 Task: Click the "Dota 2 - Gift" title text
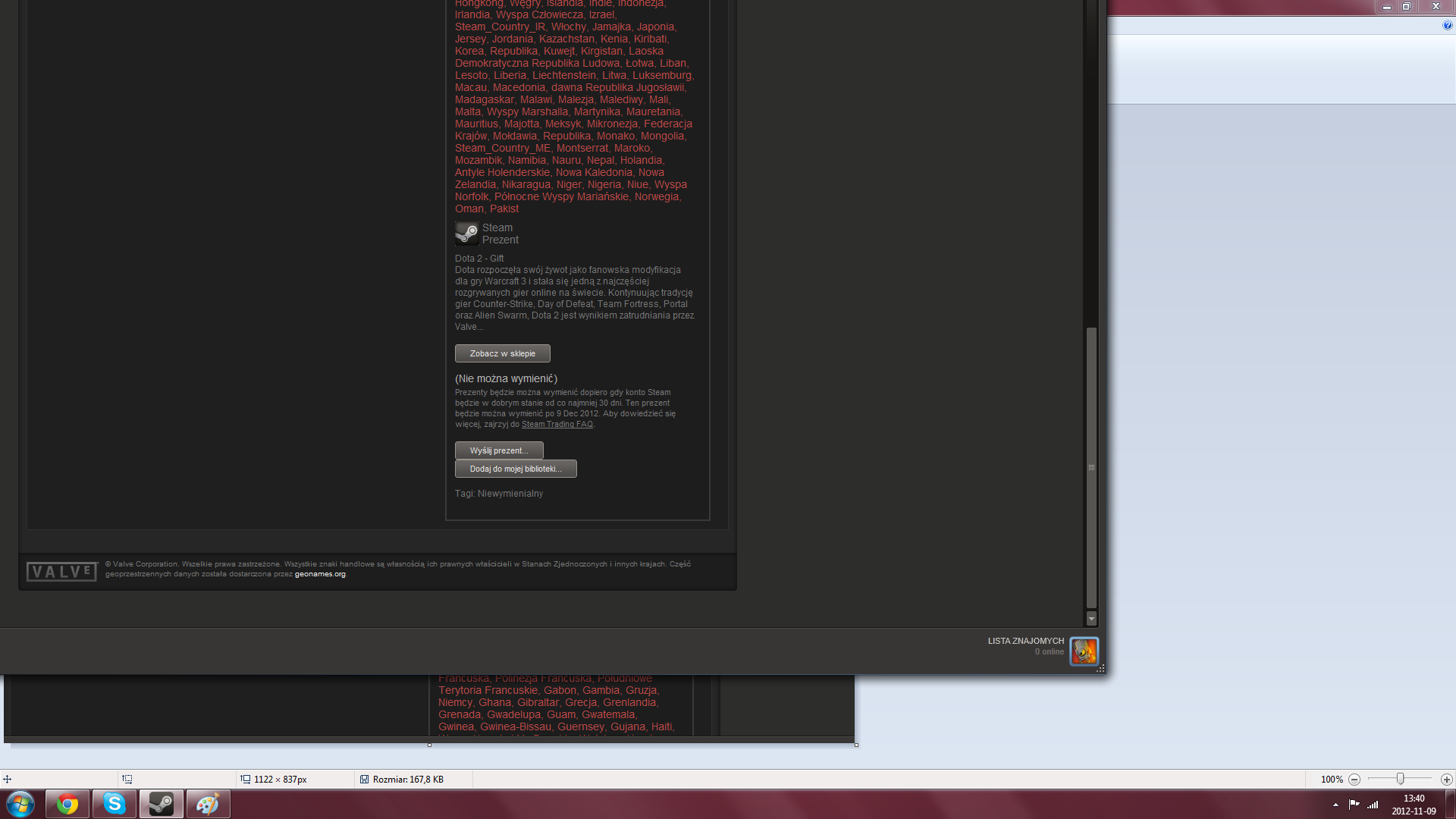[479, 259]
